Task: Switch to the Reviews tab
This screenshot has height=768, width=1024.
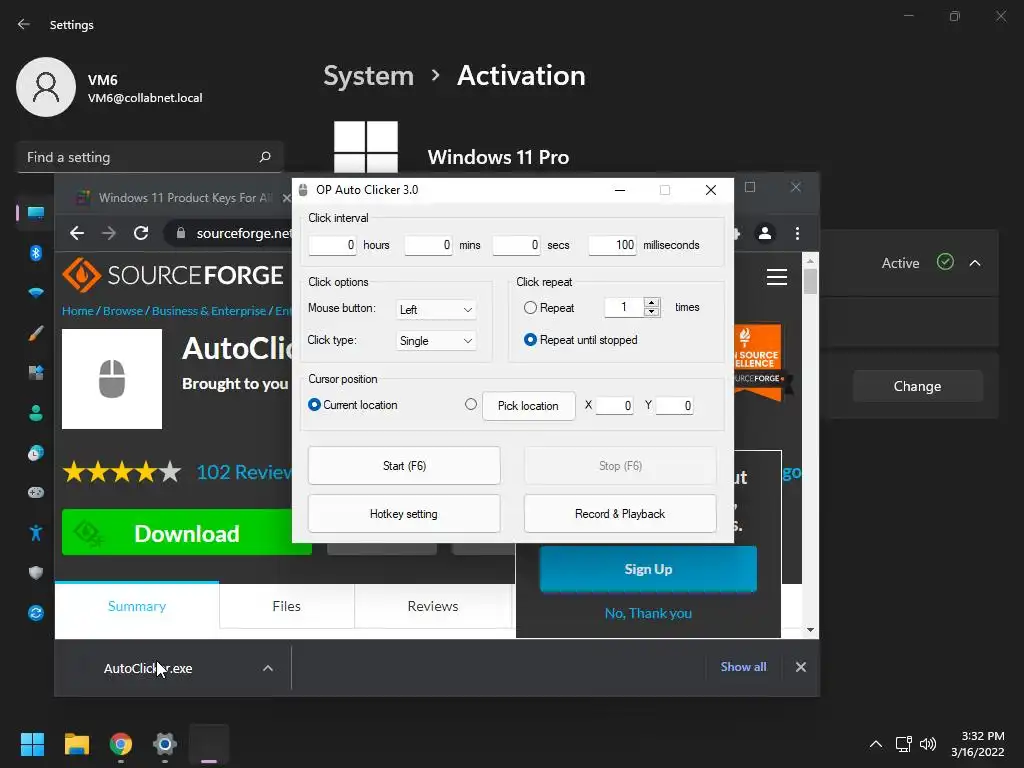Action: 433,606
